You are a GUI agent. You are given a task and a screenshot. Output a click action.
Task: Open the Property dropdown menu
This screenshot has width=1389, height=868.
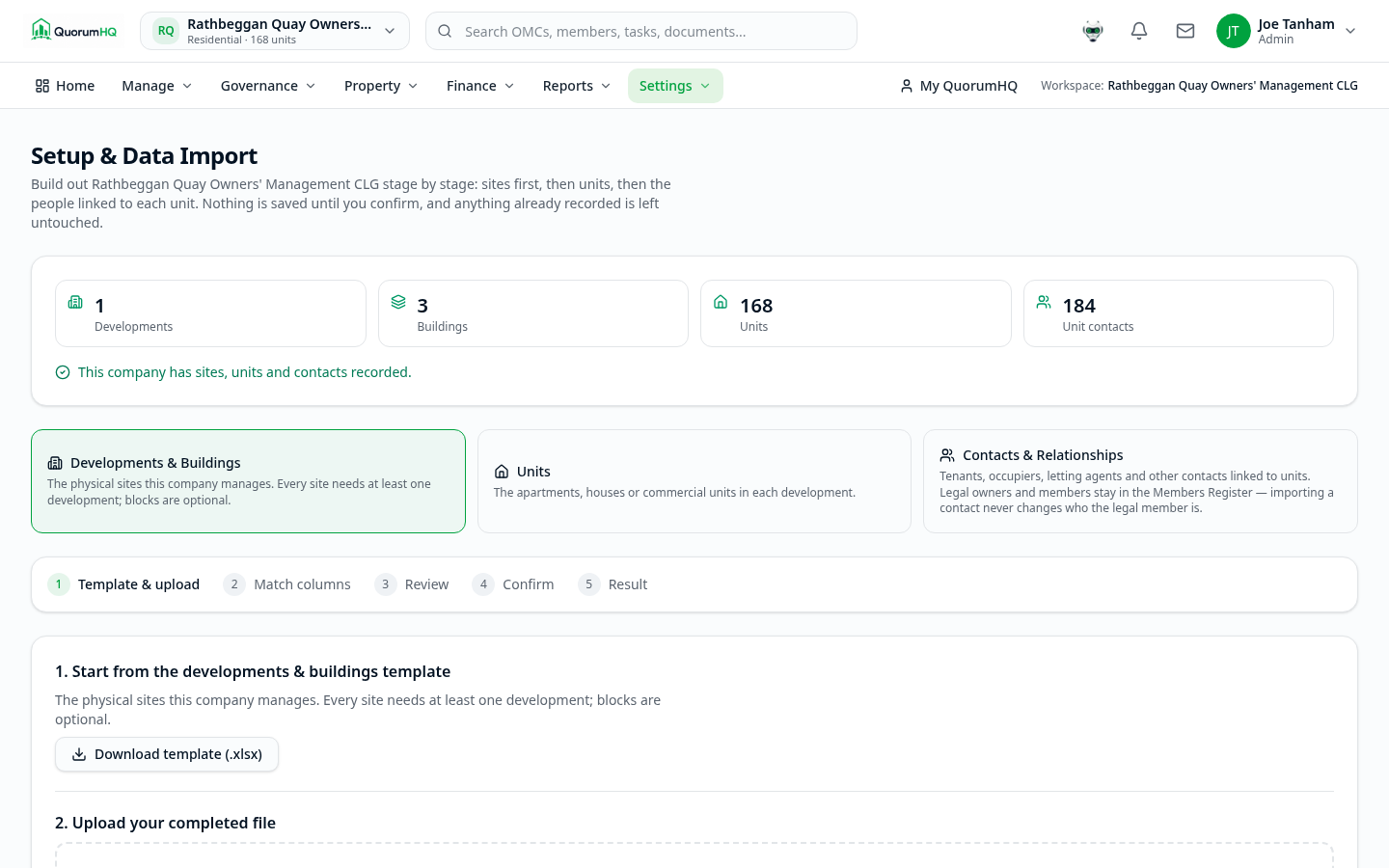(x=381, y=86)
